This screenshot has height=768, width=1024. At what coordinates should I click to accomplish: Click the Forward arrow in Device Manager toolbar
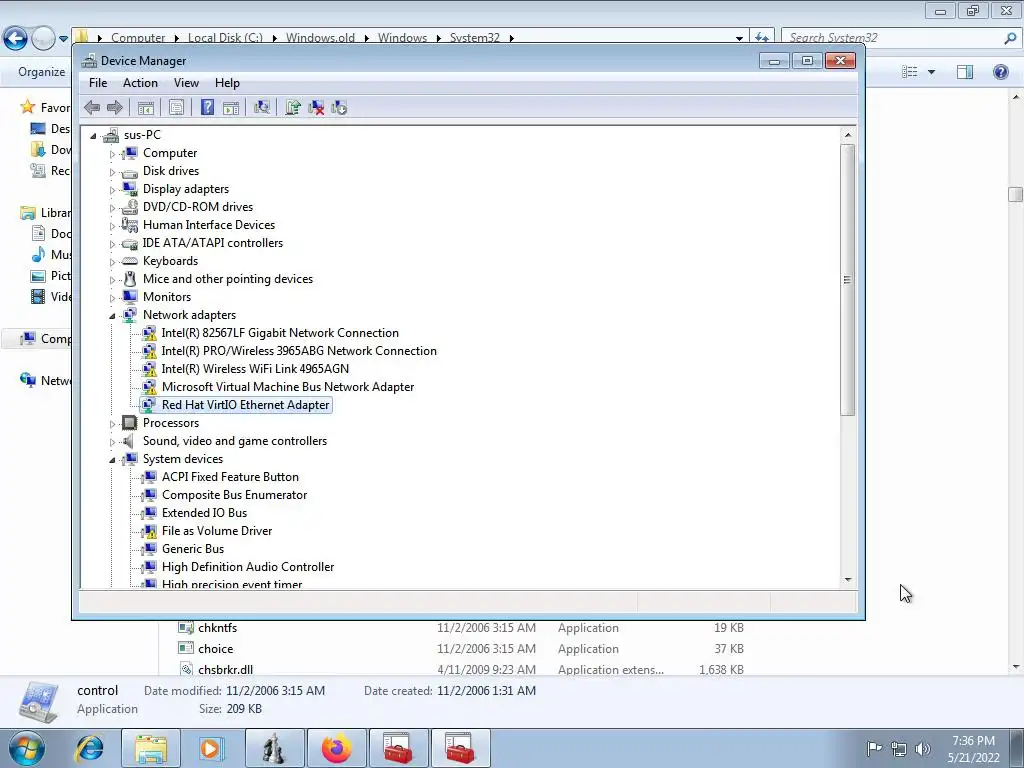[x=115, y=107]
